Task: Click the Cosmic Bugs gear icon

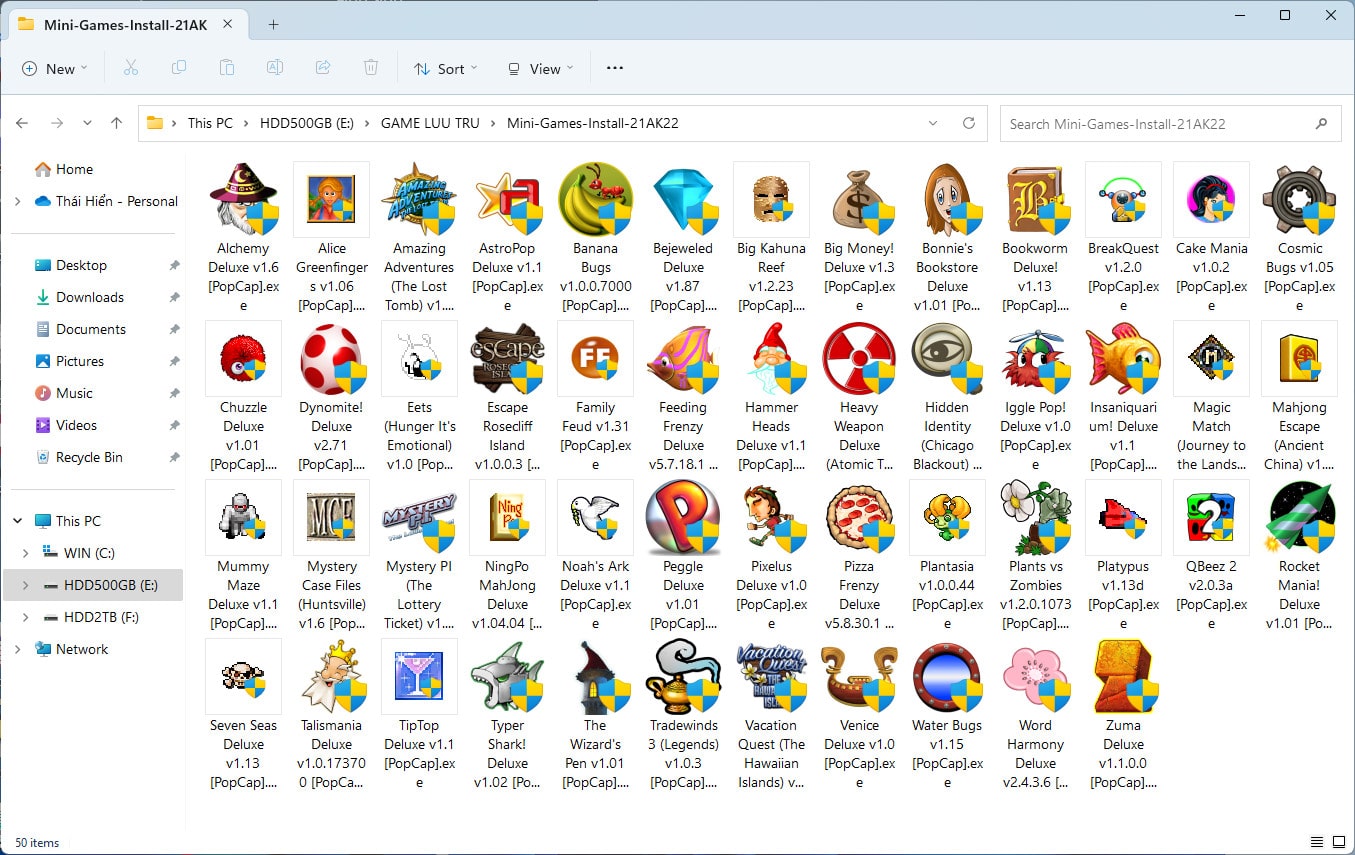Action: [x=1299, y=199]
